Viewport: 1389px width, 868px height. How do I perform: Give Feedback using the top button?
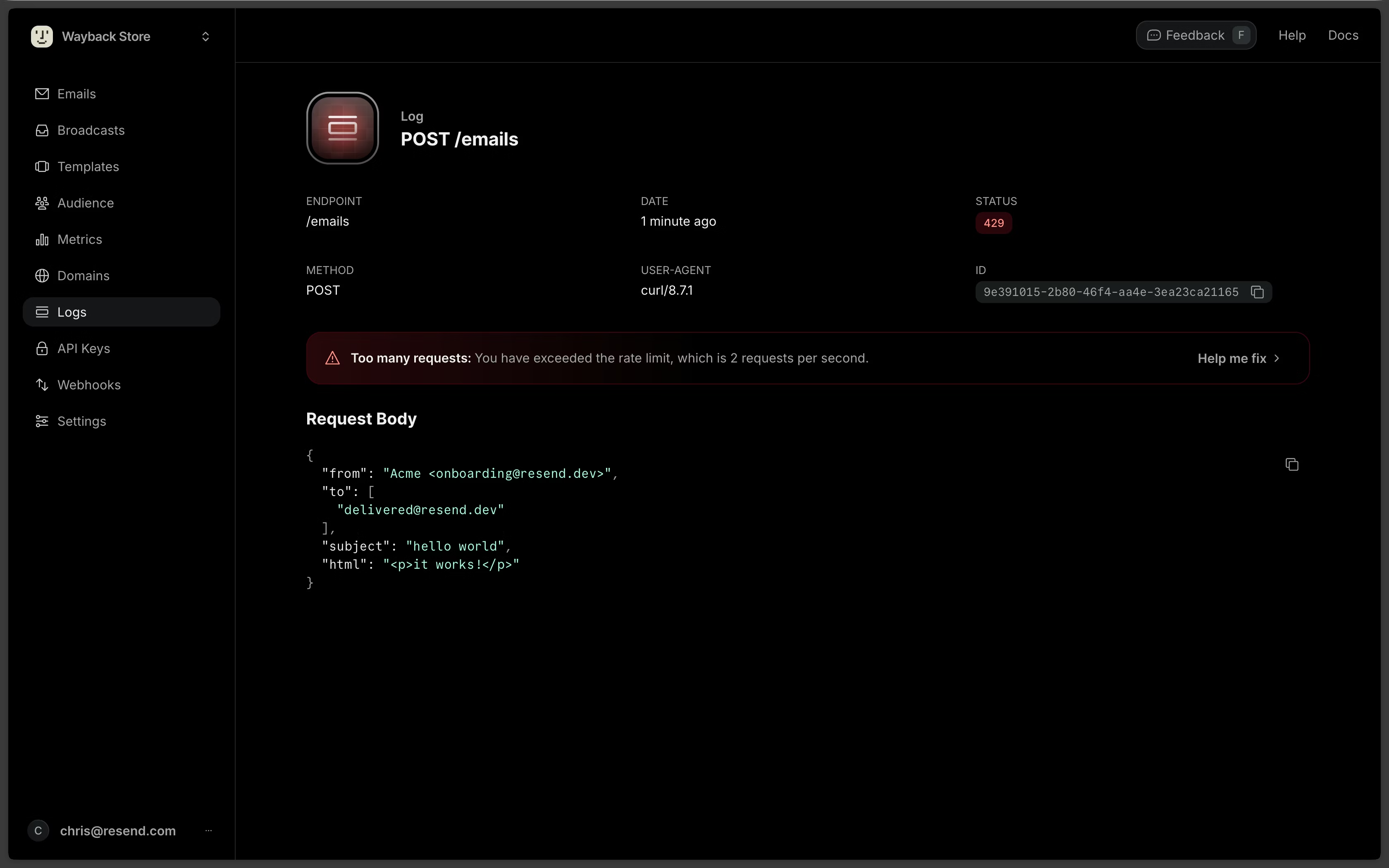point(1195,35)
